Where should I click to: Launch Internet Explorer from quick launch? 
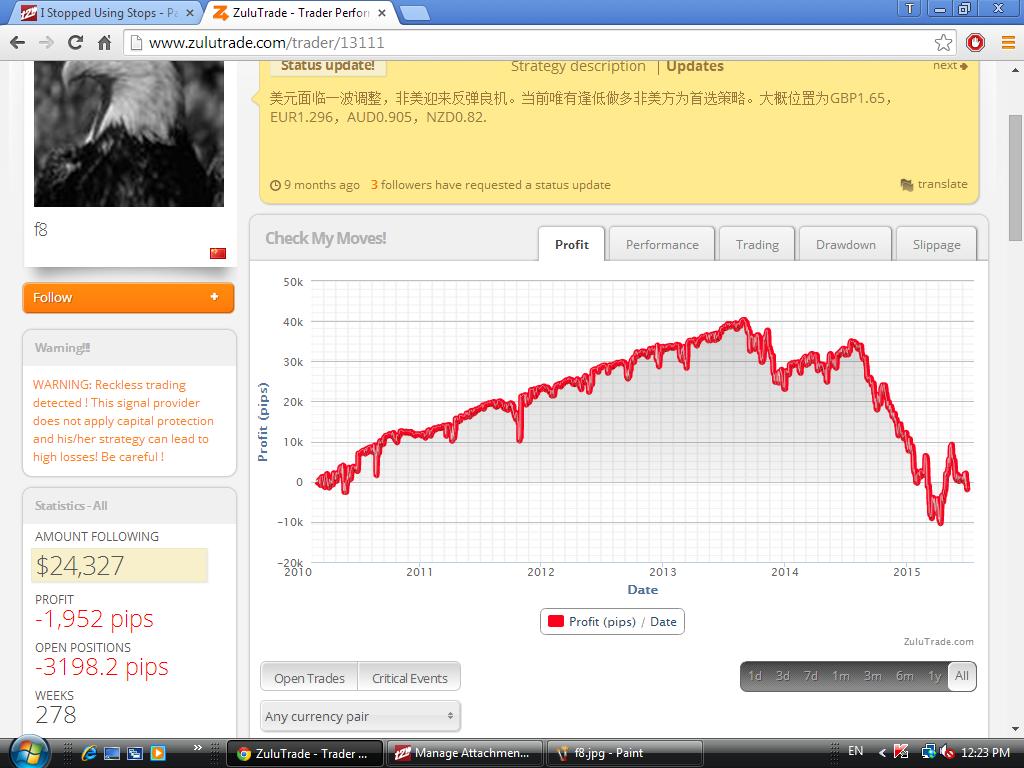coord(89,753)
